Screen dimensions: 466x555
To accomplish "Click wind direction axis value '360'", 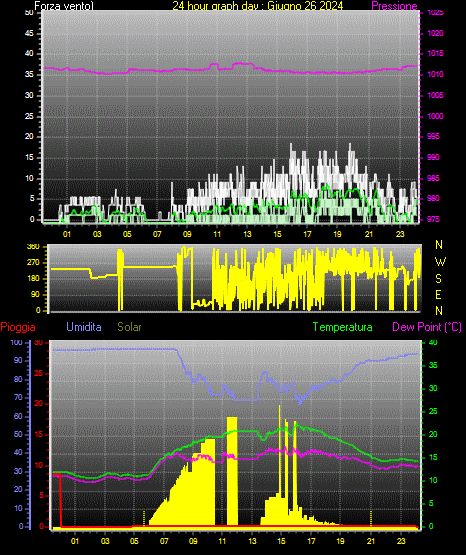I will coord(34,247).
